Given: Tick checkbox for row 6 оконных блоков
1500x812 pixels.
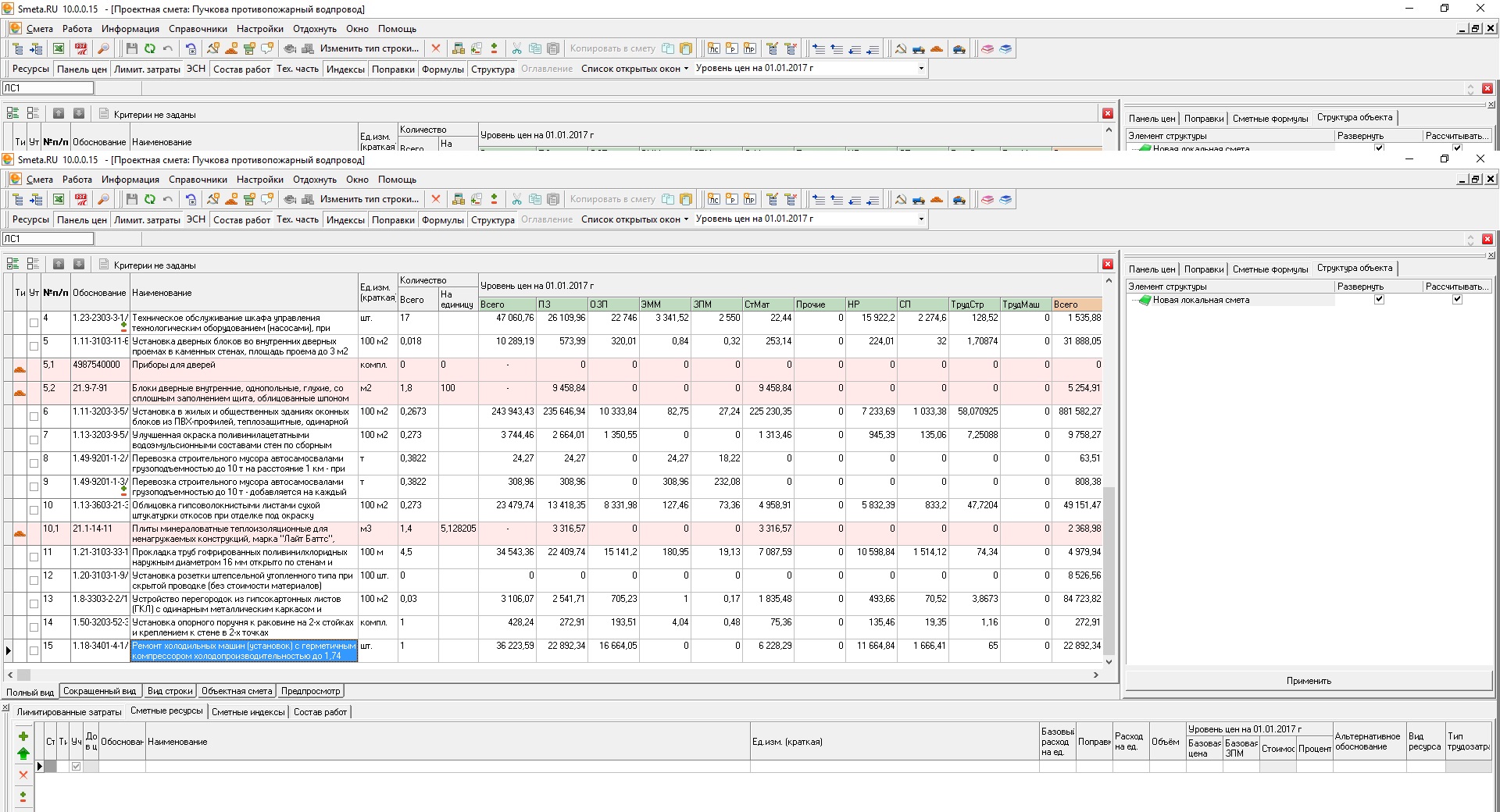Looking at the screenshot, I should [x=34, y=416].
